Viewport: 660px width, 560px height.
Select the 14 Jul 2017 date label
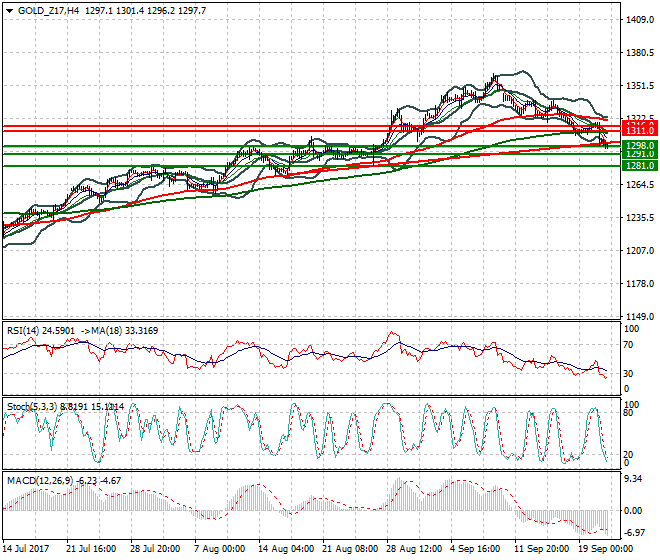tap(26, 549)
